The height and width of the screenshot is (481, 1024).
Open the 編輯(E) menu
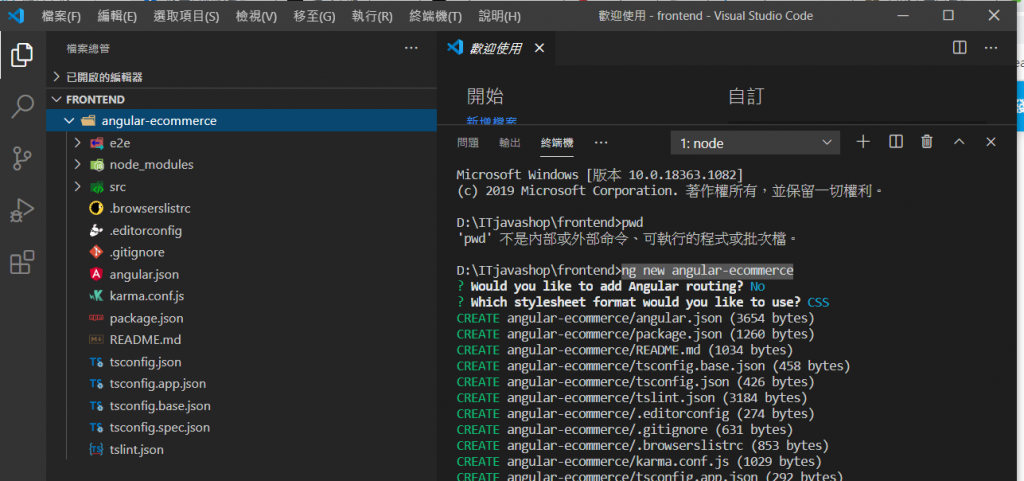pyautogui.click(x=117, y=16)
